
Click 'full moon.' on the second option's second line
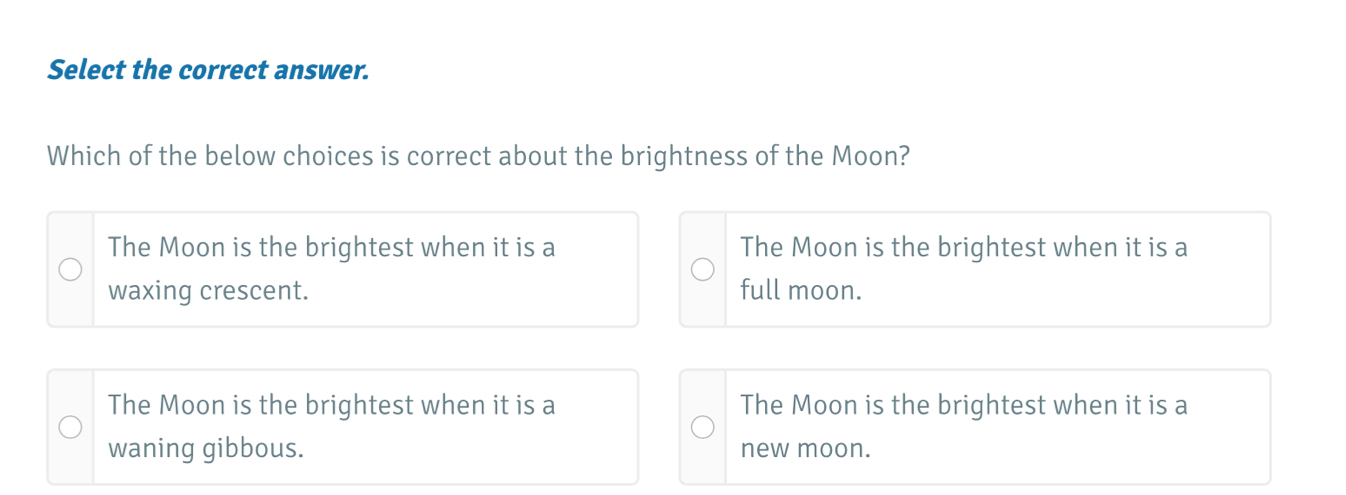click(x=801, y=291)
